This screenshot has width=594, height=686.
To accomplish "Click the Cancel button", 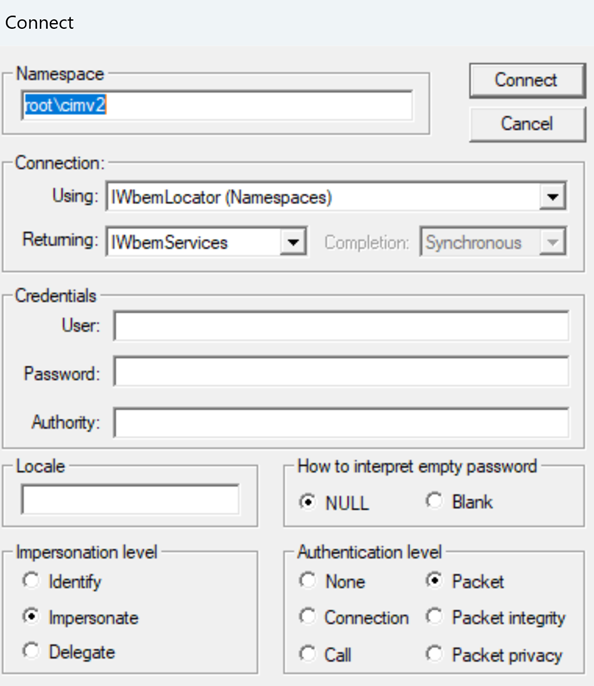I will [527, 124].
